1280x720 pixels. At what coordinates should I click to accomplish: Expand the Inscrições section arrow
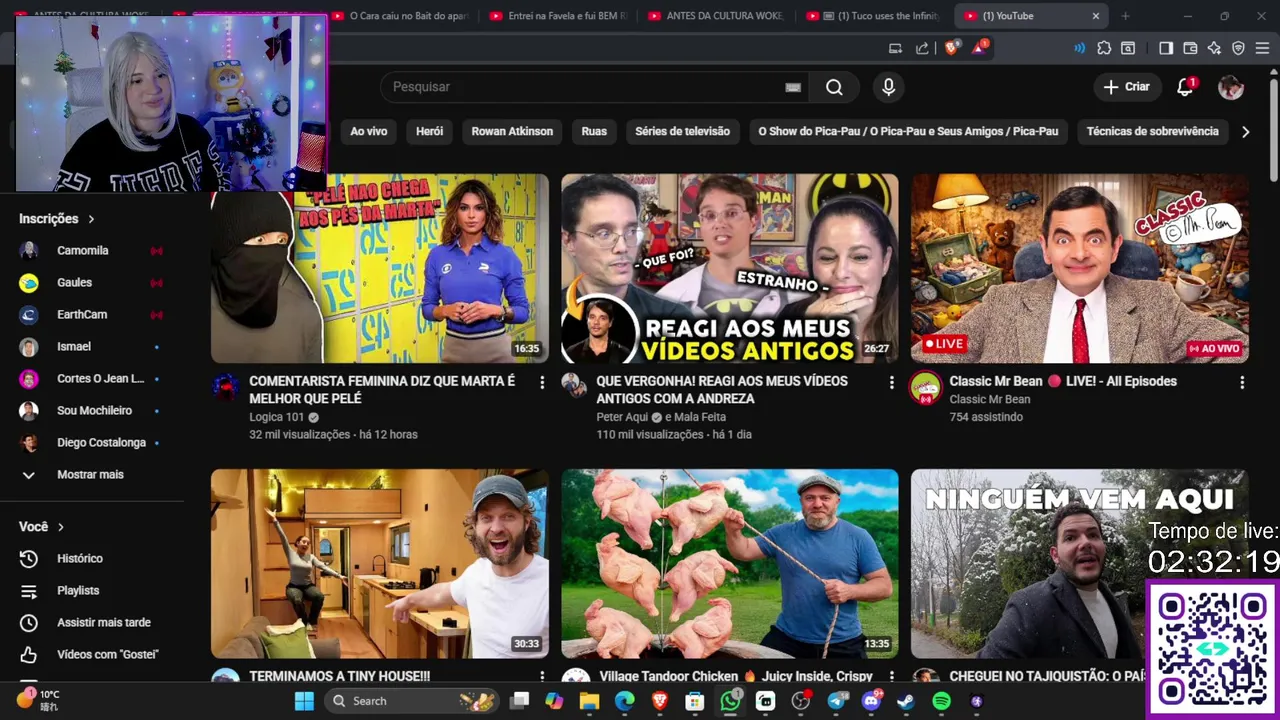pos(91,219)
